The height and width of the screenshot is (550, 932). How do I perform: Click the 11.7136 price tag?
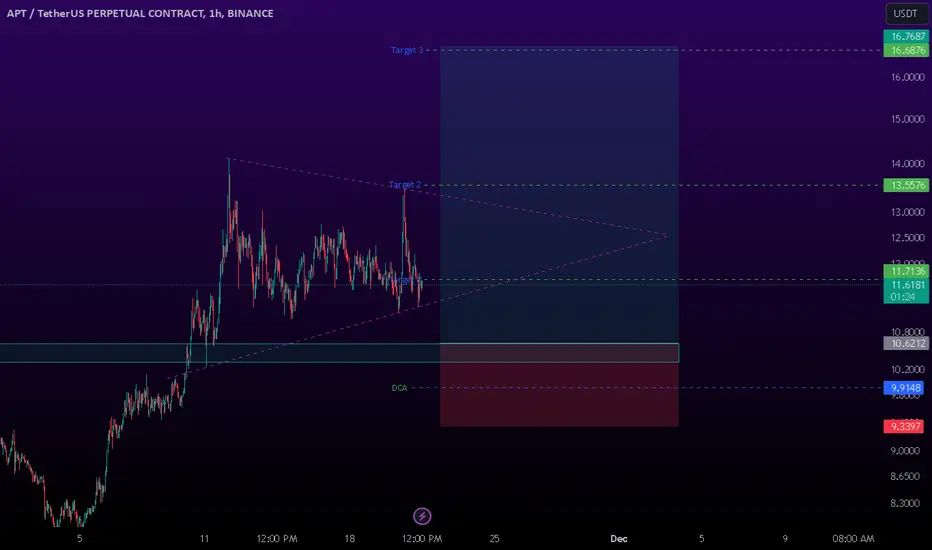[x=906, y=271]
